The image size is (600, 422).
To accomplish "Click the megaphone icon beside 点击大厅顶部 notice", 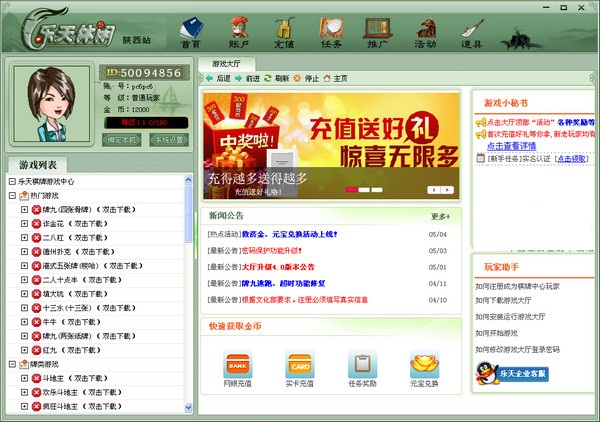I will 481,122.
